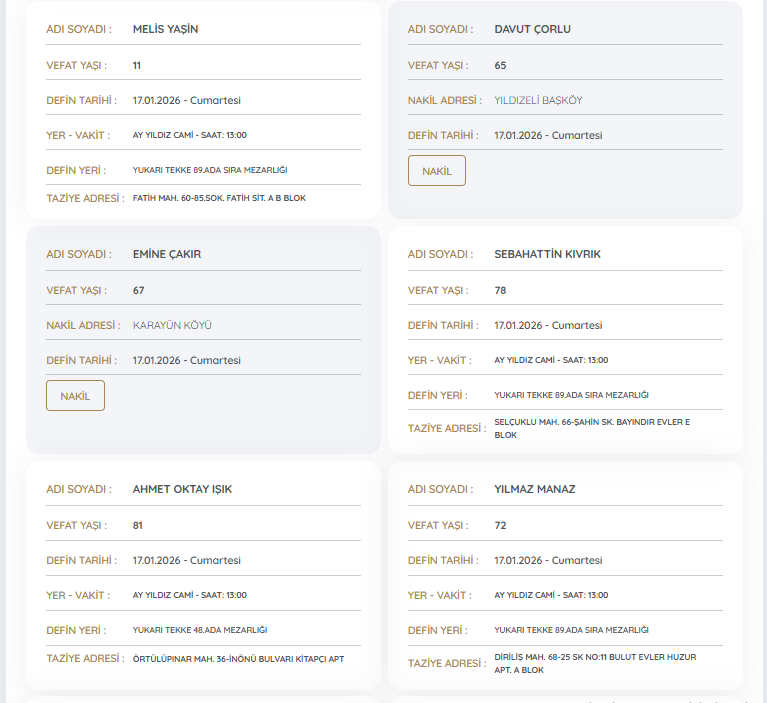Click Melis Yaşin's burial date 17.01.2026

186,100
